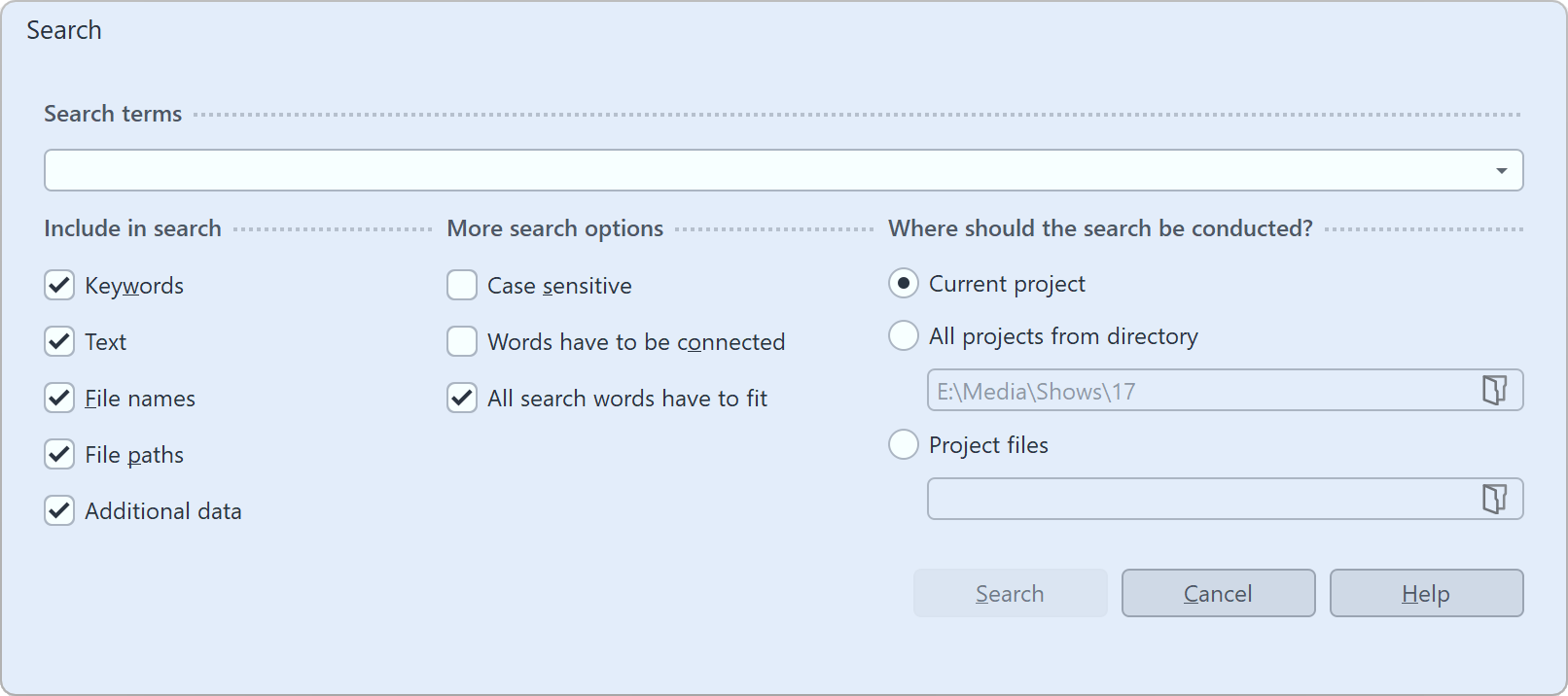This screenshot has height=696, width=1568.
Task: Disable the File paths search option
Action: pyautogui.click(x=58, y=454)
